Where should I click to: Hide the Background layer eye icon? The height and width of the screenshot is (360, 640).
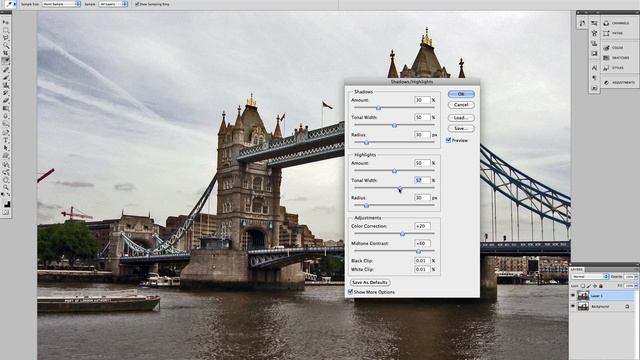point(573,306)
